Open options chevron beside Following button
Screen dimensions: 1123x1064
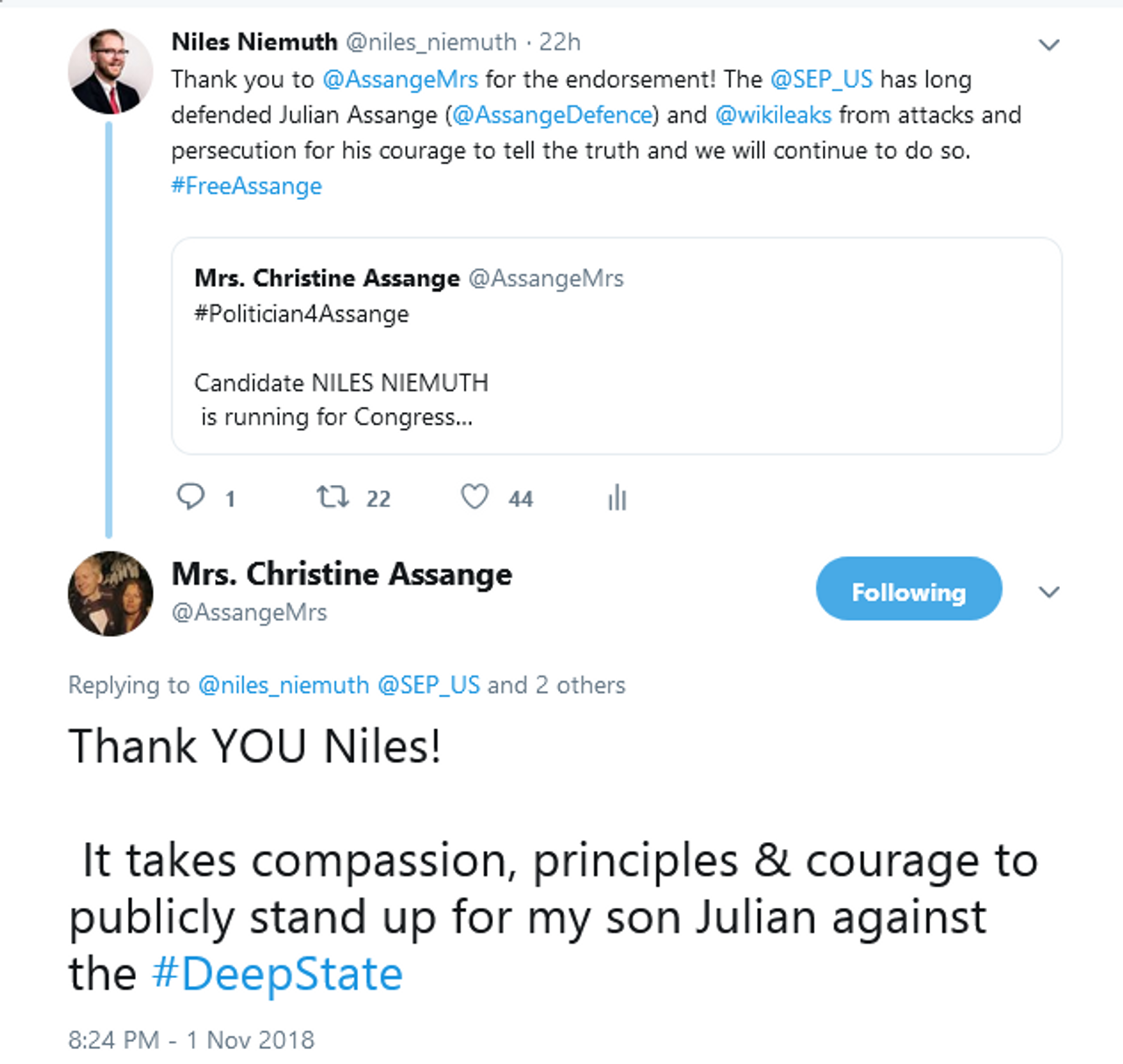pos(1049,592)
